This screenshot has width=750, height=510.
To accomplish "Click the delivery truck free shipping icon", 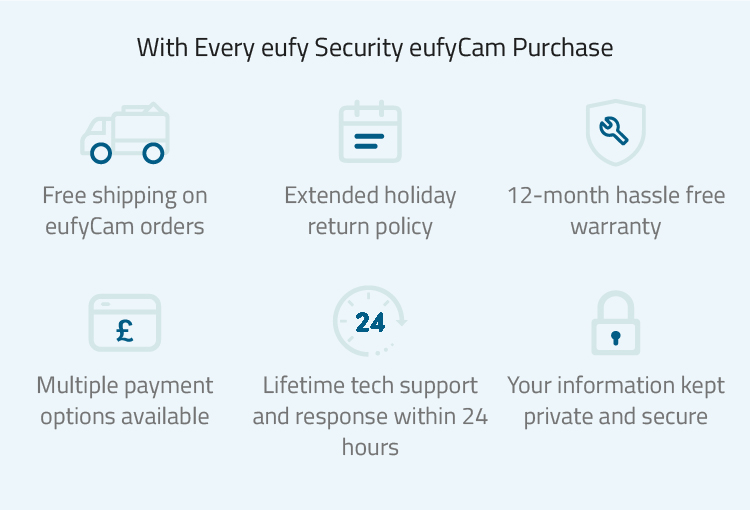I will tap(125, 133).
